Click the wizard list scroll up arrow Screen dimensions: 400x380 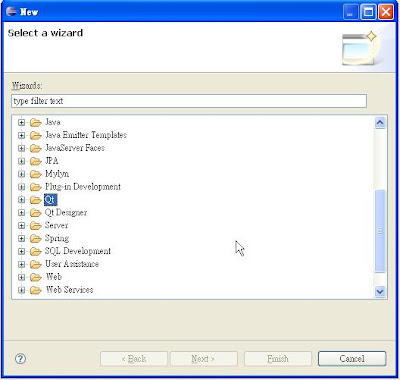pos(380,123)
